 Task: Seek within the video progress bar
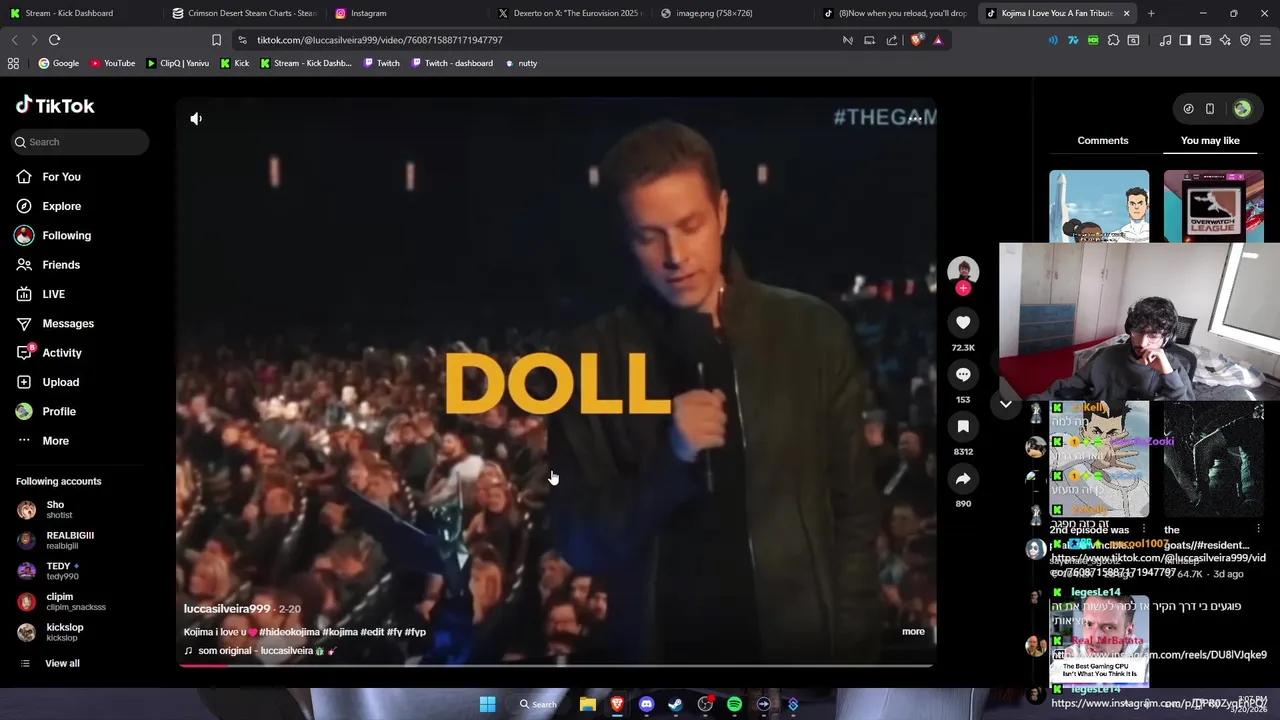[x=556, y=664]
